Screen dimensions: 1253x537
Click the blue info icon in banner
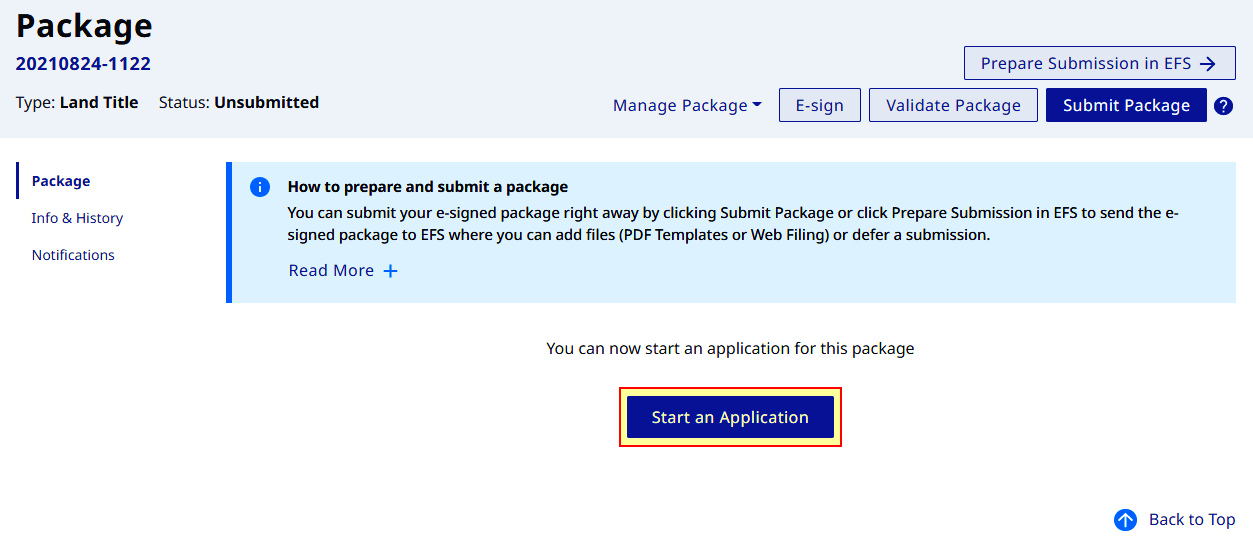point(260,187)
